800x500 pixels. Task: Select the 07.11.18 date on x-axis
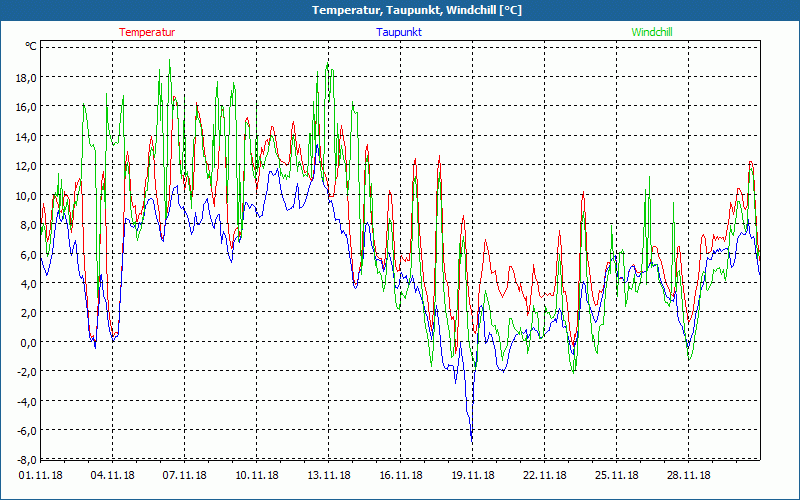pyautogui.click(x=185, y=476)
